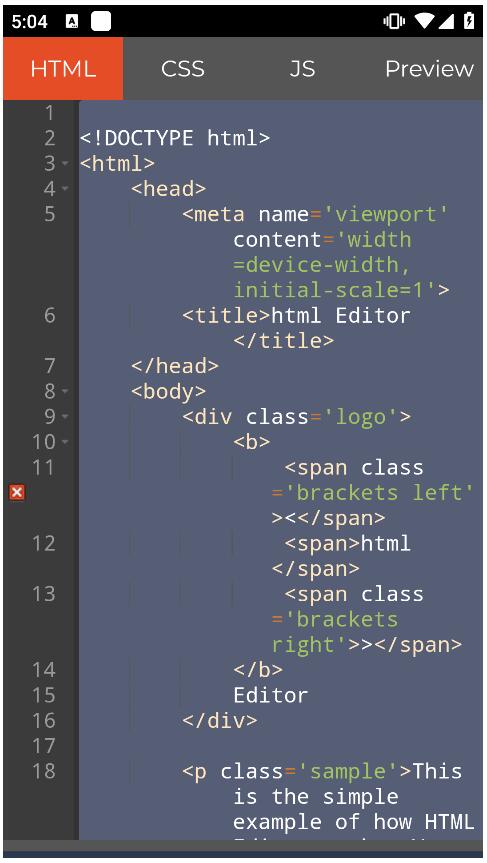This screenshot has height=863, width=487.
Task: Switch to the JS tab
Action: pos(302,69)
